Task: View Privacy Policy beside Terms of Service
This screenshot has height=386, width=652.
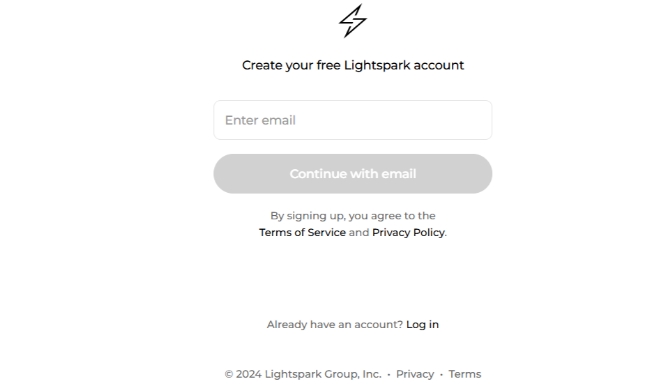Action: click(x=408, y=232)
